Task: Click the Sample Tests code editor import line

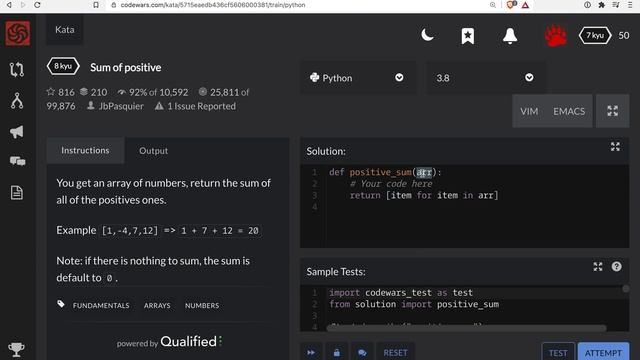Action: point(401,293)
